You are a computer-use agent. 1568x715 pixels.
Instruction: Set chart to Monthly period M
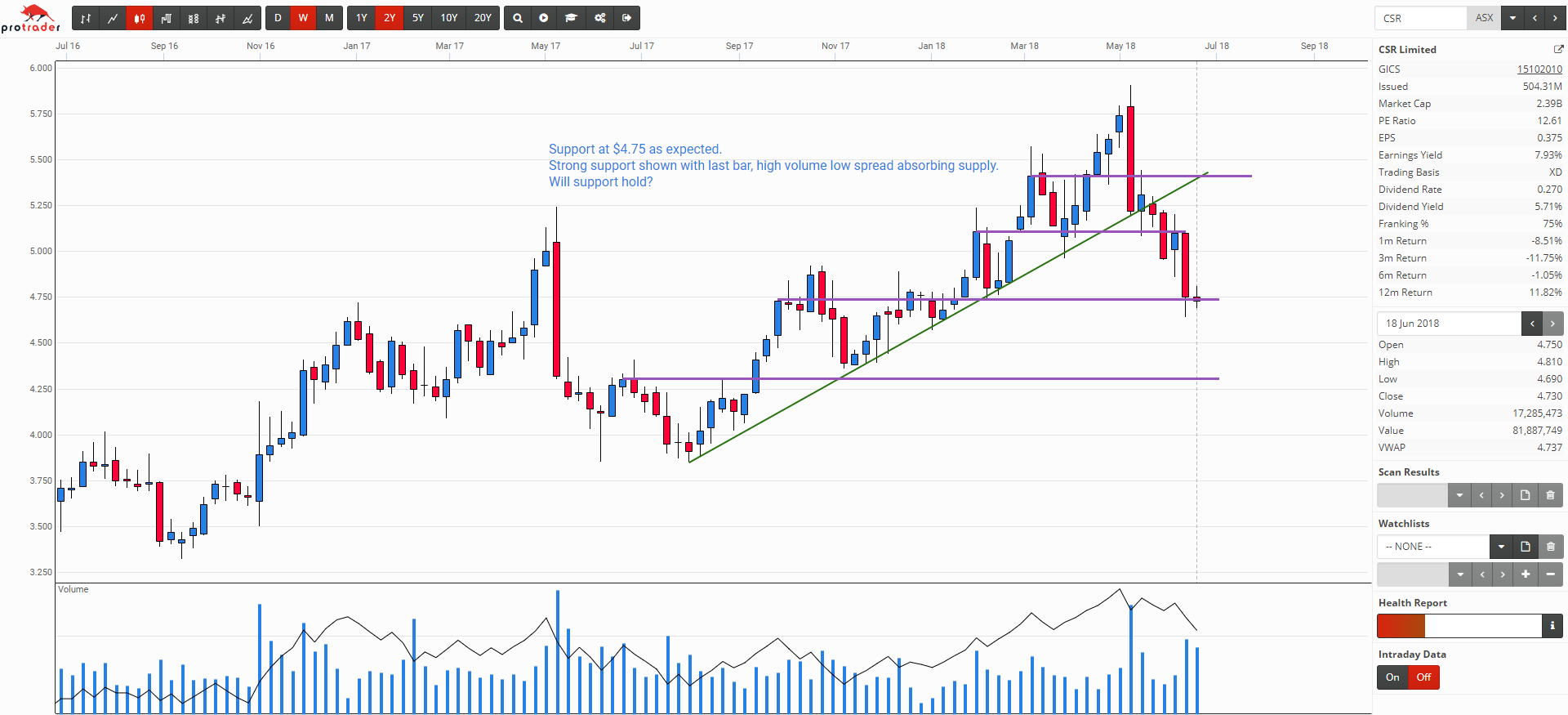329,18
